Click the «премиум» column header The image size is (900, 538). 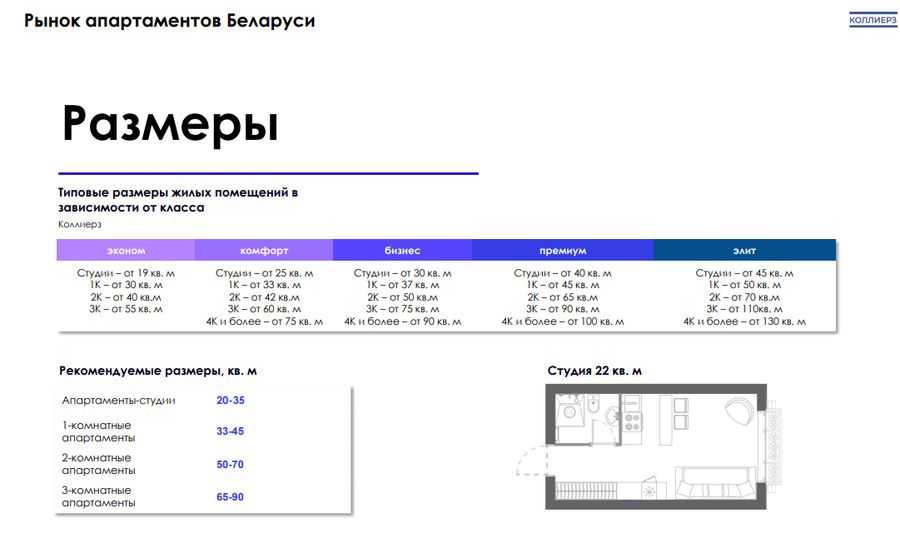(563, 251)
